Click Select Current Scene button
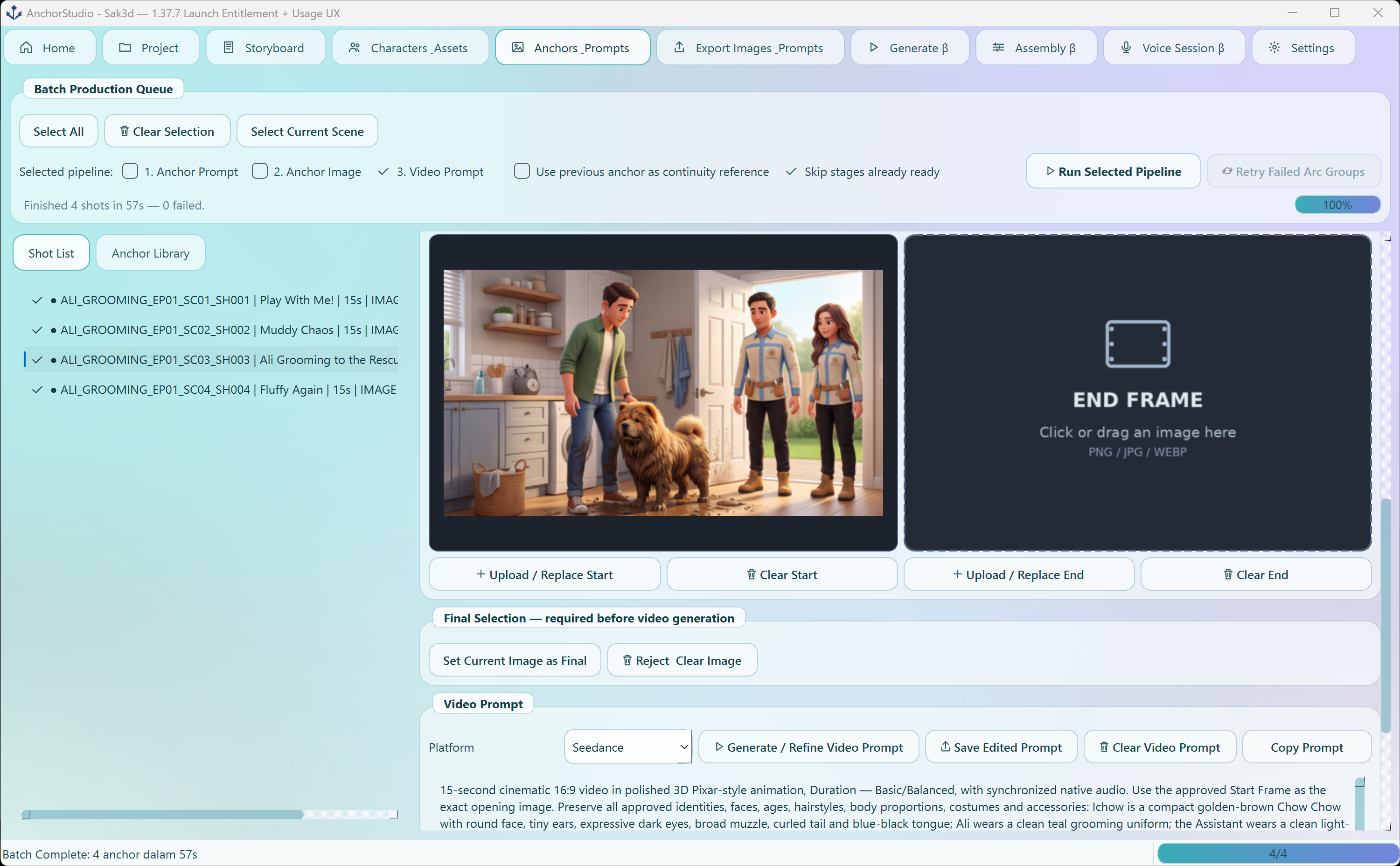The height and width of the screenshot is (866, 1400). [x=307, y=131]
